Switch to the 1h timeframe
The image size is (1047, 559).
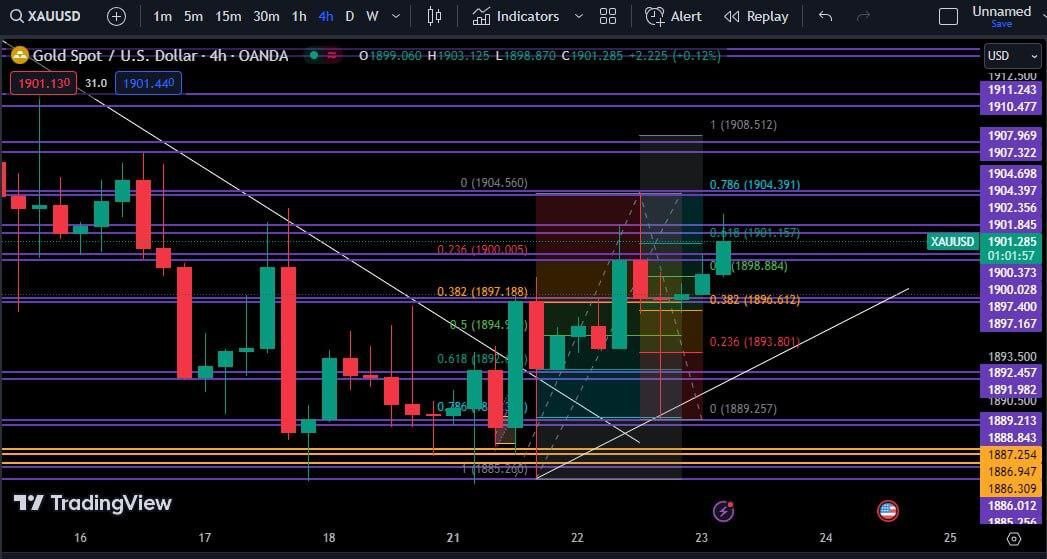pyautogui.click(x=299, y=16)
